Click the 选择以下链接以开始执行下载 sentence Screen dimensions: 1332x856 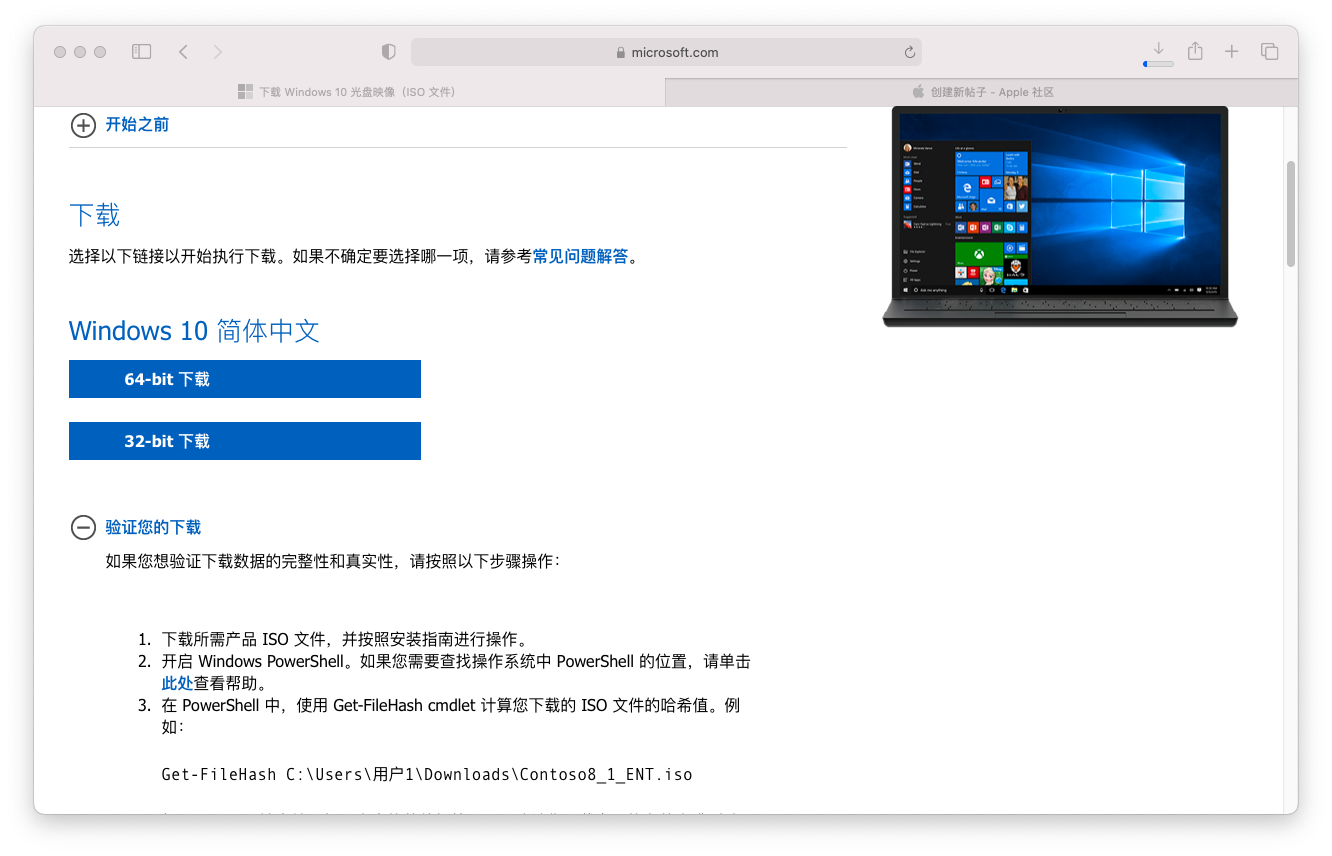point(354,256)
